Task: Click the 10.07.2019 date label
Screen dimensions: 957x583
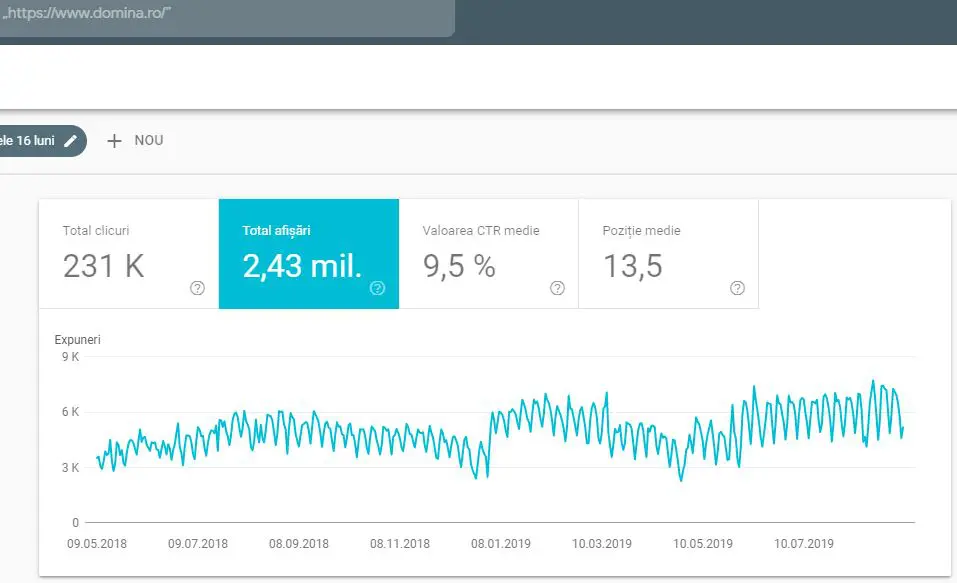Action: point(804,544)
